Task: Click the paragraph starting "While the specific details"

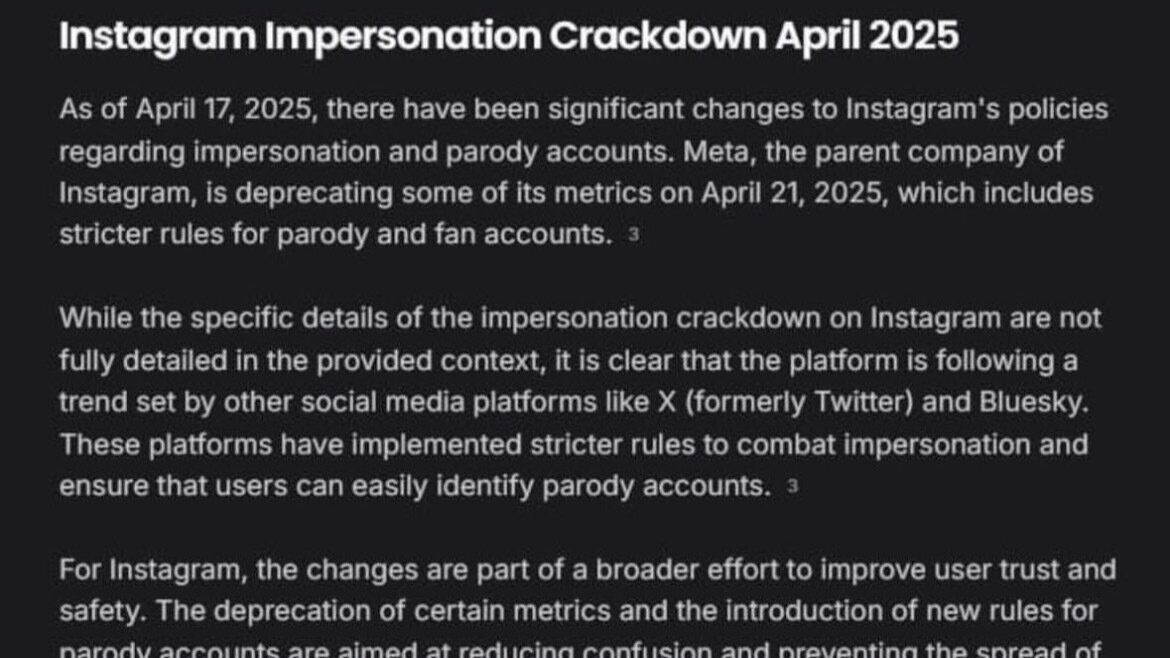Action: click(x=580, y=402)
